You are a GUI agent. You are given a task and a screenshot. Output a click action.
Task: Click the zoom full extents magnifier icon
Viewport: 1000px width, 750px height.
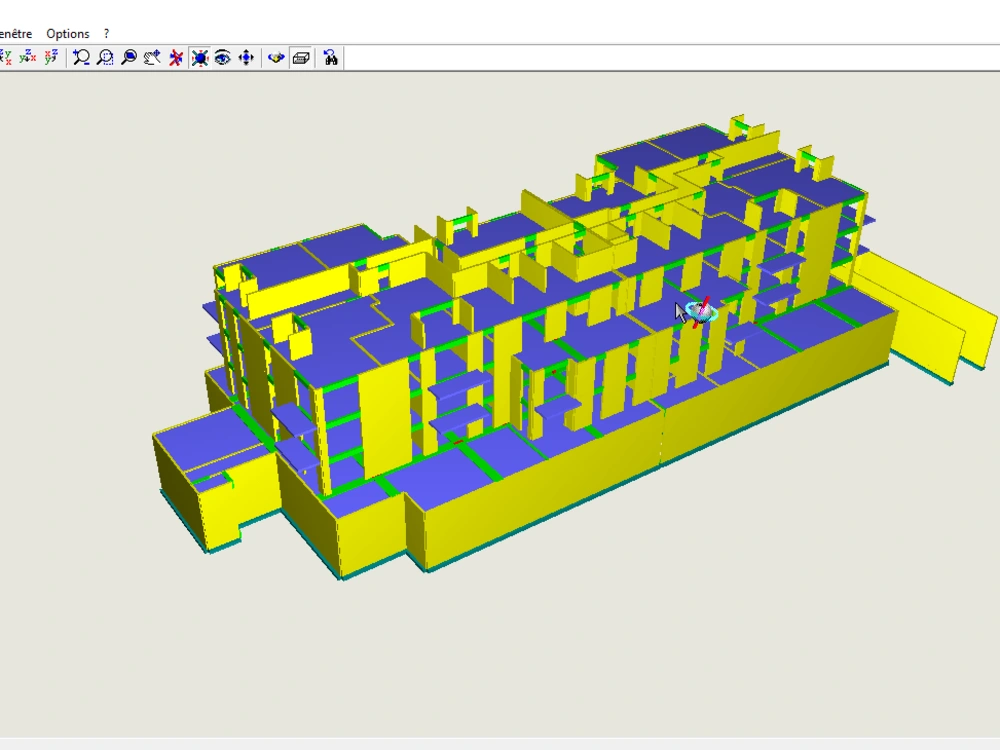pyautogui.click(x=127, y=57)
